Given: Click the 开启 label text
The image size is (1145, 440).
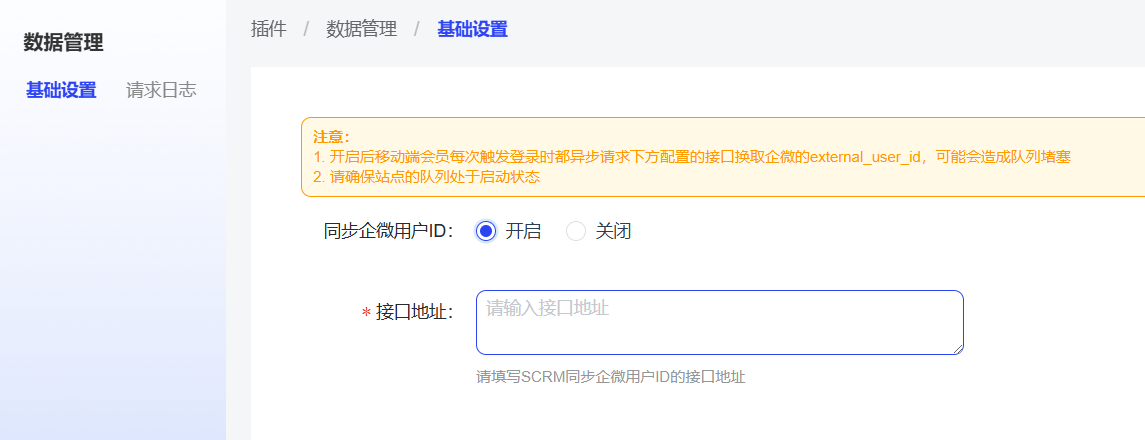Looking at the screenshot, I should click(x=523, y=231).
